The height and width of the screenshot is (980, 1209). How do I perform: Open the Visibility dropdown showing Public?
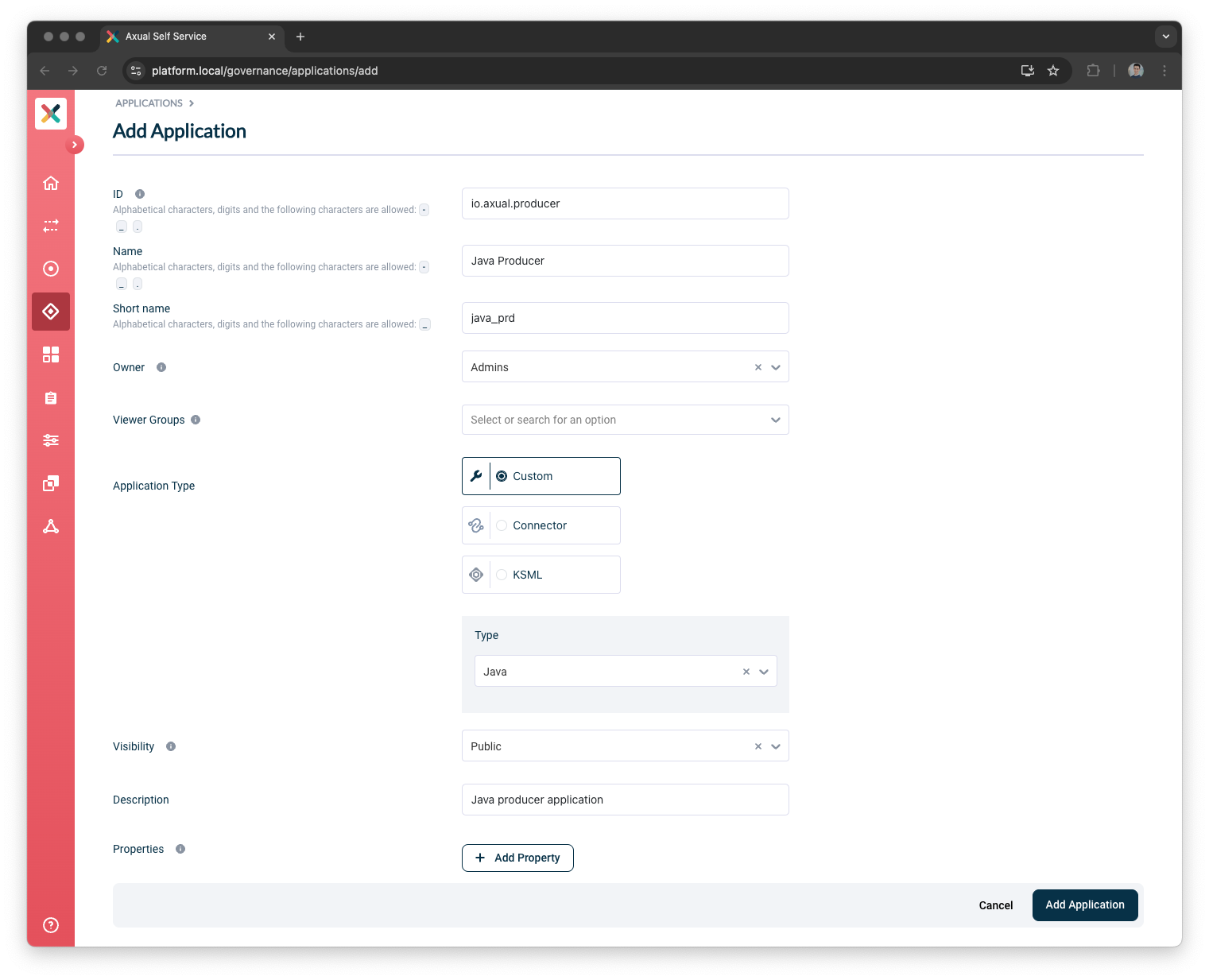[x=775, y=746]
